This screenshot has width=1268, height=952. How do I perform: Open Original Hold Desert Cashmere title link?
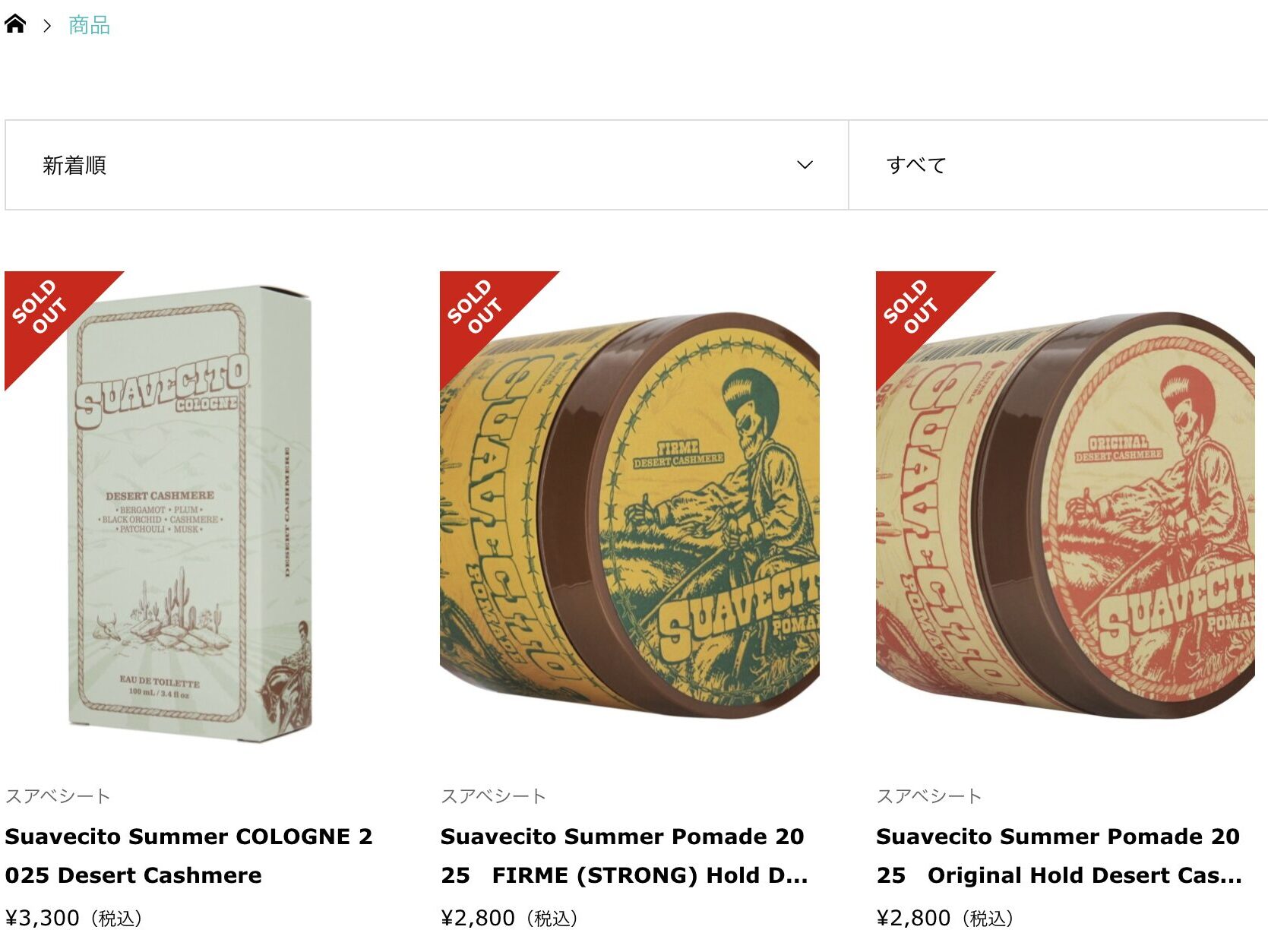click(x=1059, y=856)
